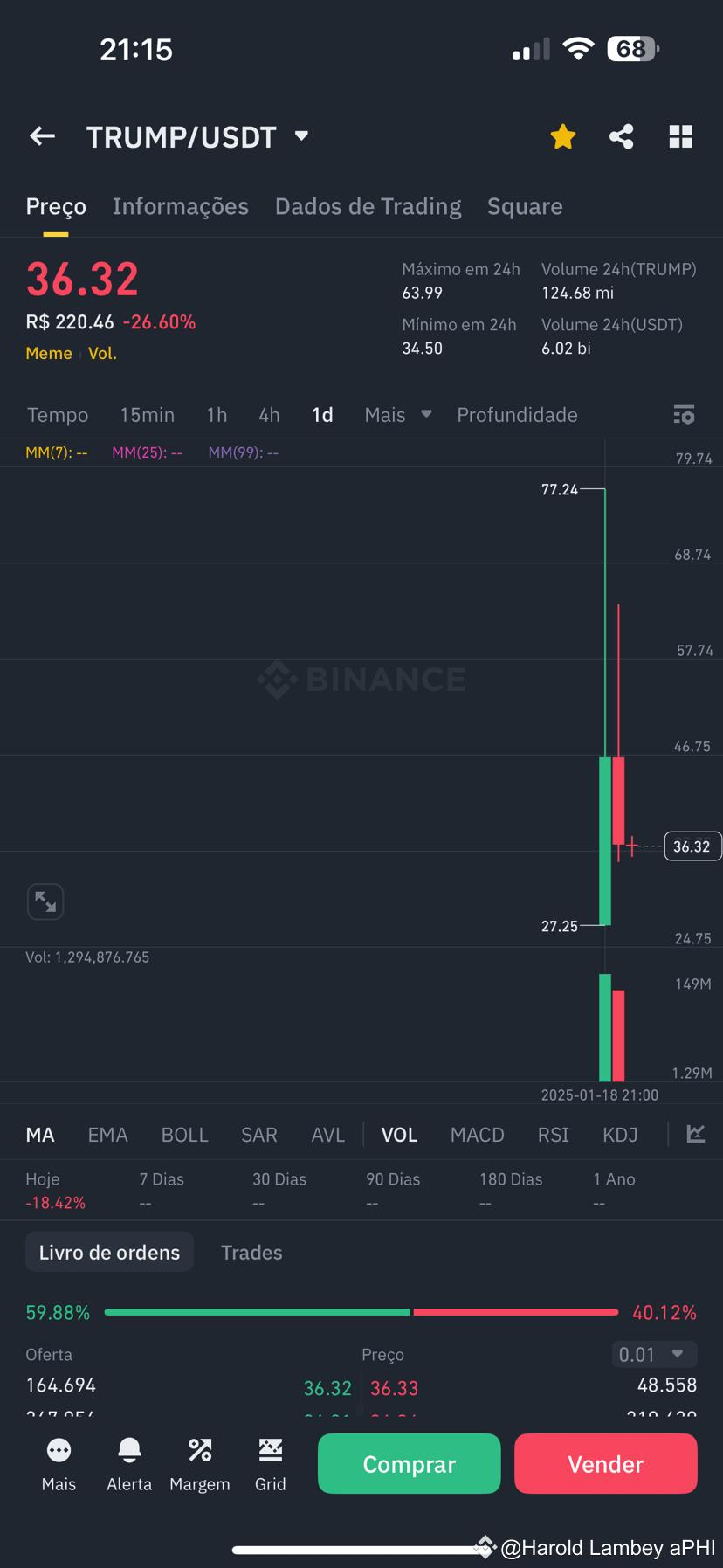Tap the buy/sell ratio bar

[x=361, y=1312]
